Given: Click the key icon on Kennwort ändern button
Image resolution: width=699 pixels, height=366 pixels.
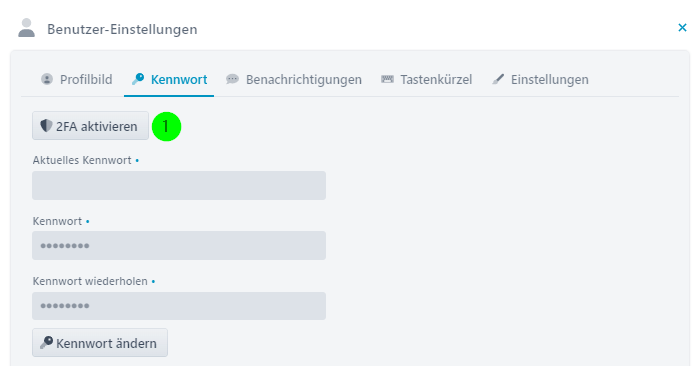Looking at the screenshot, I should tap(46, 342).
